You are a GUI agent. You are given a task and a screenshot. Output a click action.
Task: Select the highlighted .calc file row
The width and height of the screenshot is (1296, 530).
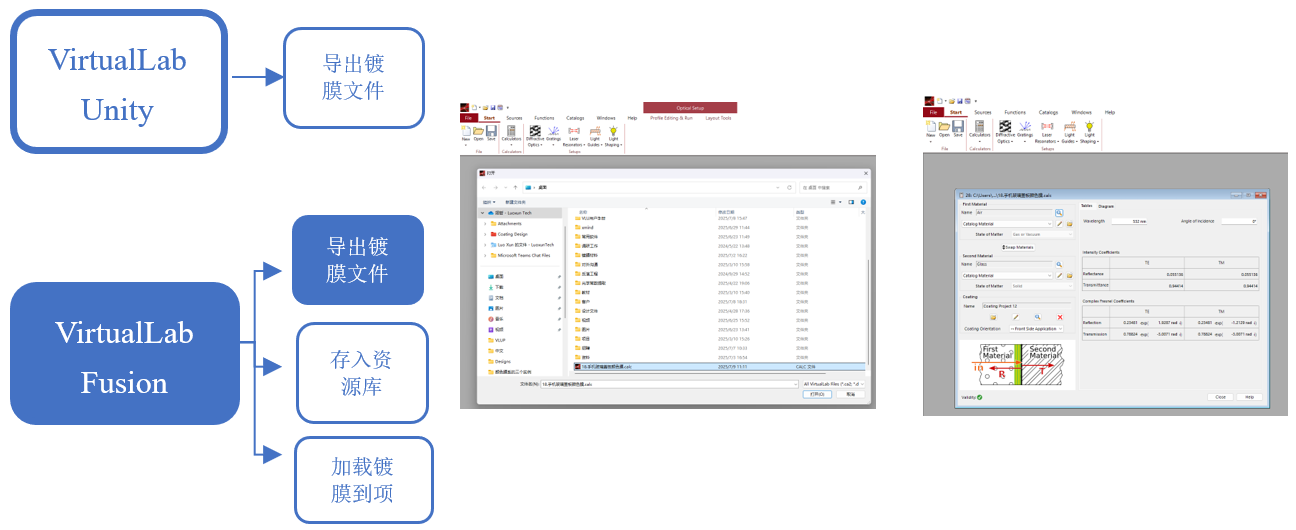tap(719, 367)
